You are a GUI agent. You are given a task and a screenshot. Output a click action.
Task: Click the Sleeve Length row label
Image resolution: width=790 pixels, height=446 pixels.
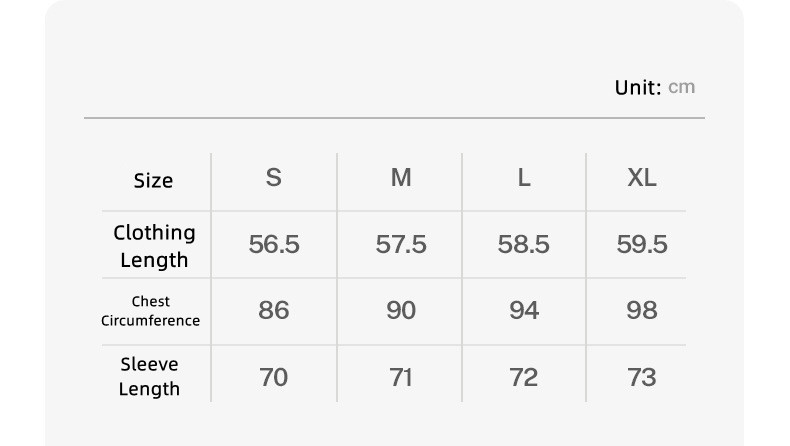click(x=150, y=376)
